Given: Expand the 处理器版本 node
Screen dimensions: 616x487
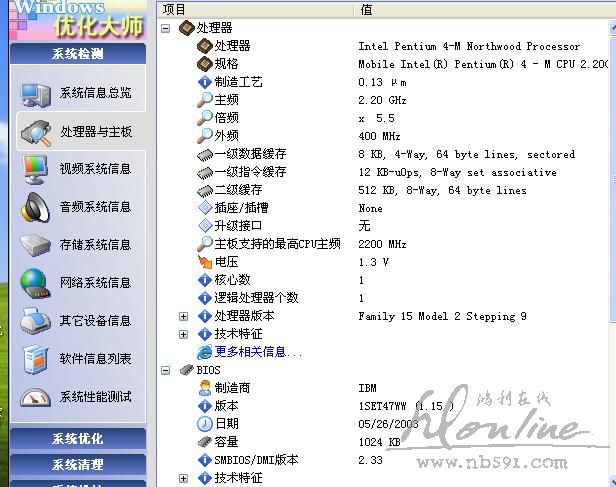Looking at the screenshot, I should 183,316.
